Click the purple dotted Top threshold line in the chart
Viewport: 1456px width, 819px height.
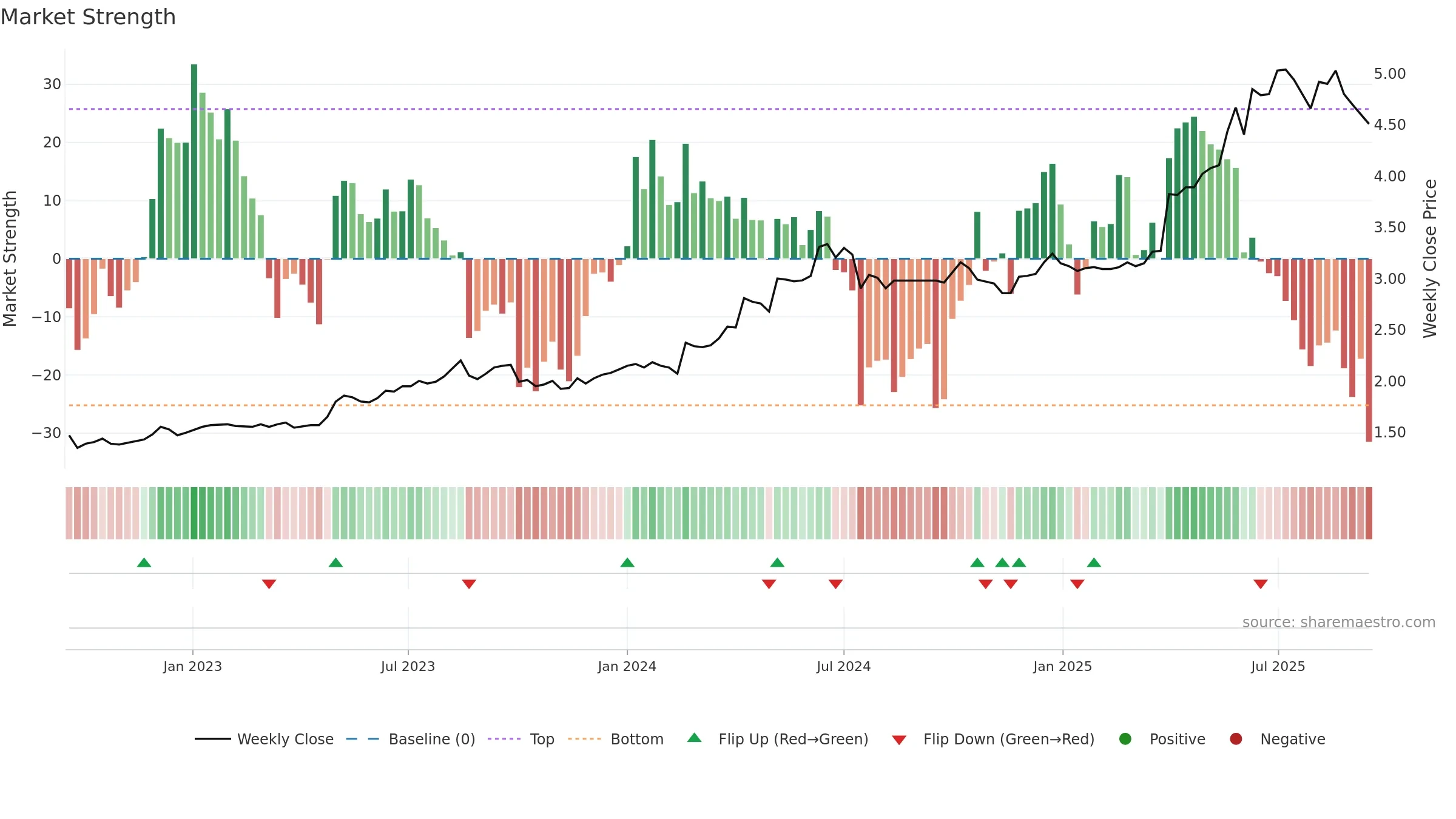coord(719,109)
